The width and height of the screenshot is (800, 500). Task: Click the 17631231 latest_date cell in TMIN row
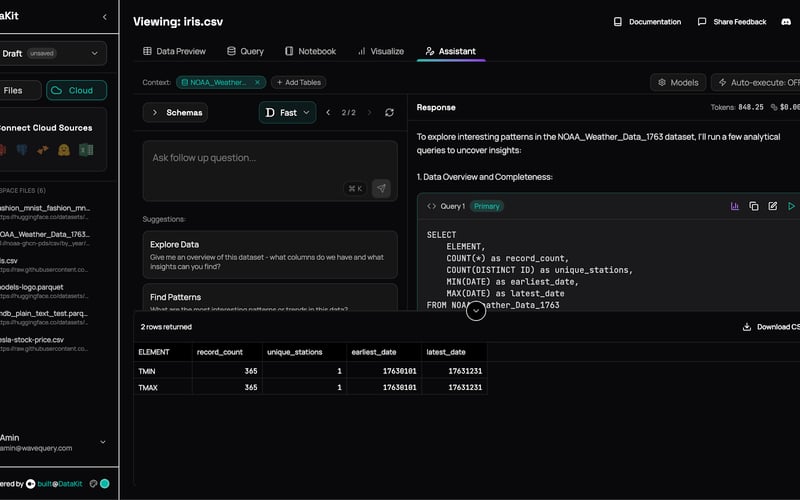point(454,371)
